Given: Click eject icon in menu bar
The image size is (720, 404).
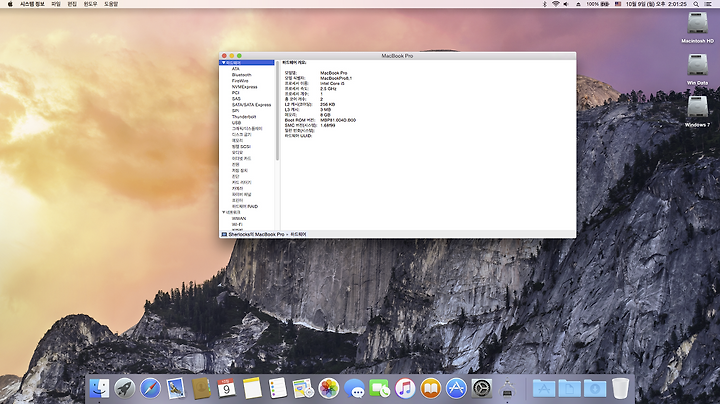Looking at the screenshot, I should pyautogui.click(x=578, y=4).
